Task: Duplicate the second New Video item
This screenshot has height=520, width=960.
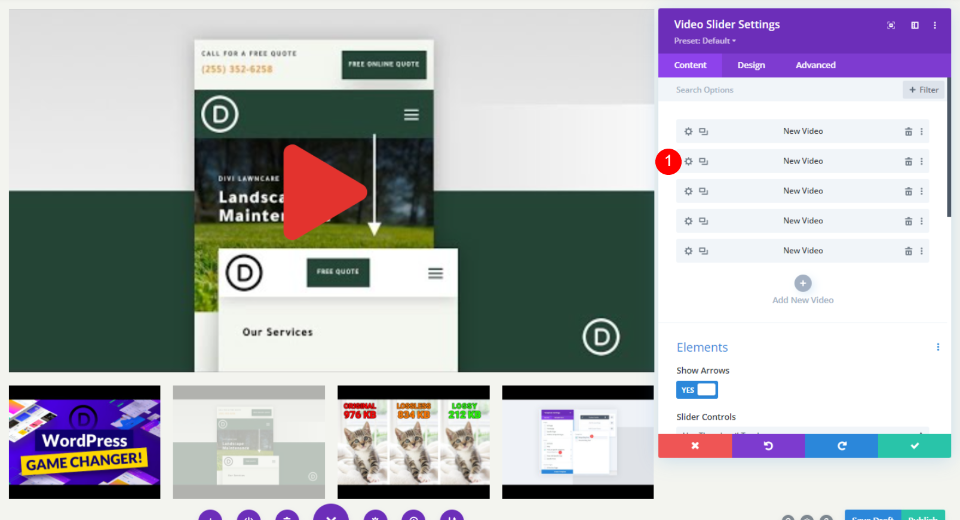Action: [703, 162]
